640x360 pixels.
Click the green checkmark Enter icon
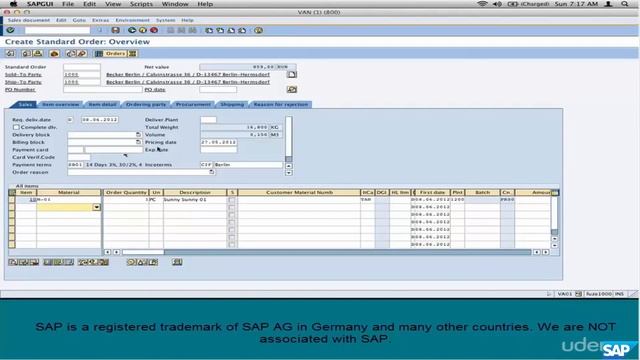(10, 30)
